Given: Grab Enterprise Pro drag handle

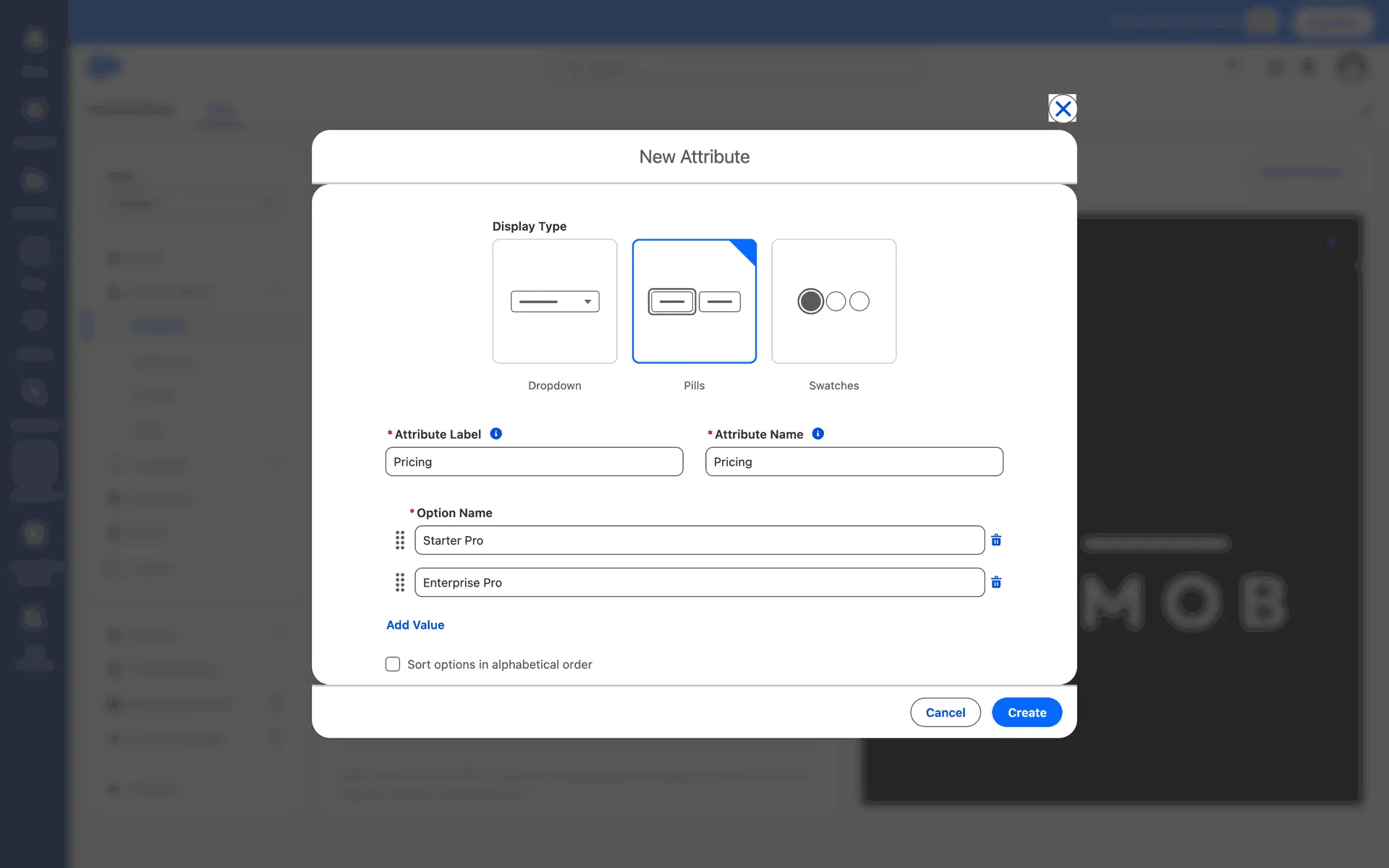Looking at the screenshot, I should coord(400,582).
